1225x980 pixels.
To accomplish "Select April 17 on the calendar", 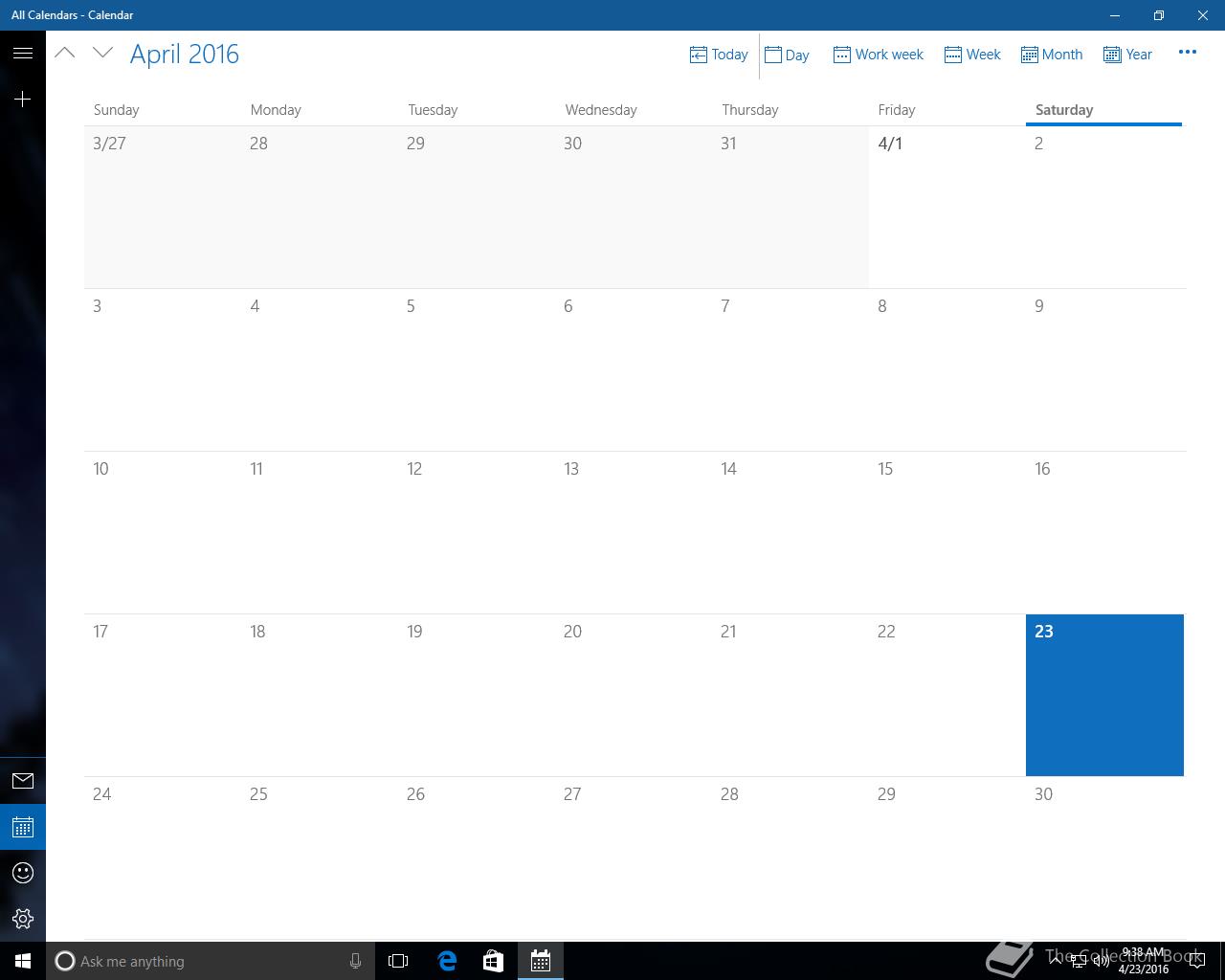I will pos(163,695).
